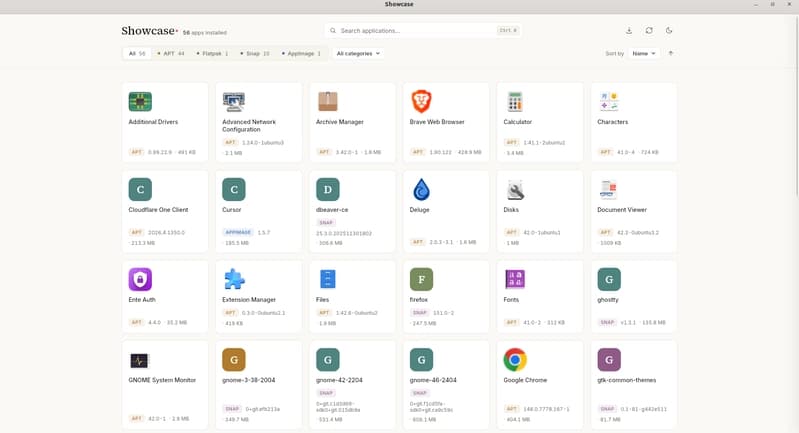Open the Calculator app icon

coord(515,101)
